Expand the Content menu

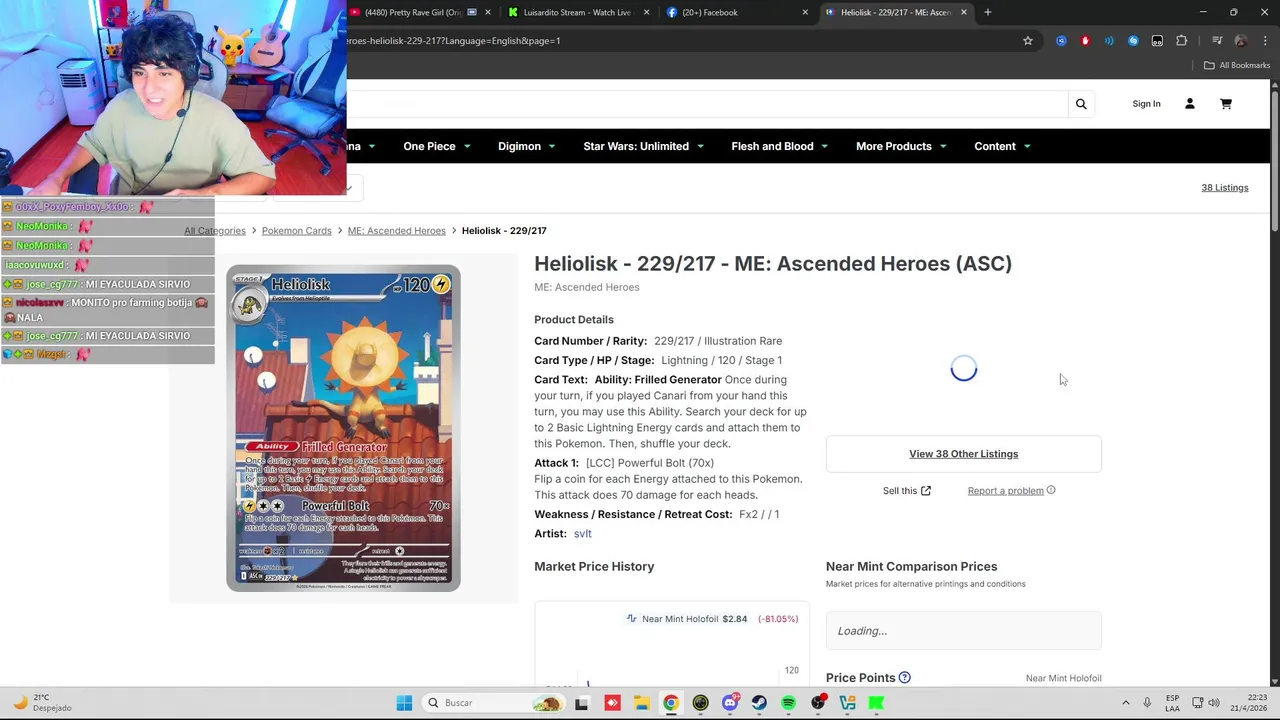(x=1002, y=146)
